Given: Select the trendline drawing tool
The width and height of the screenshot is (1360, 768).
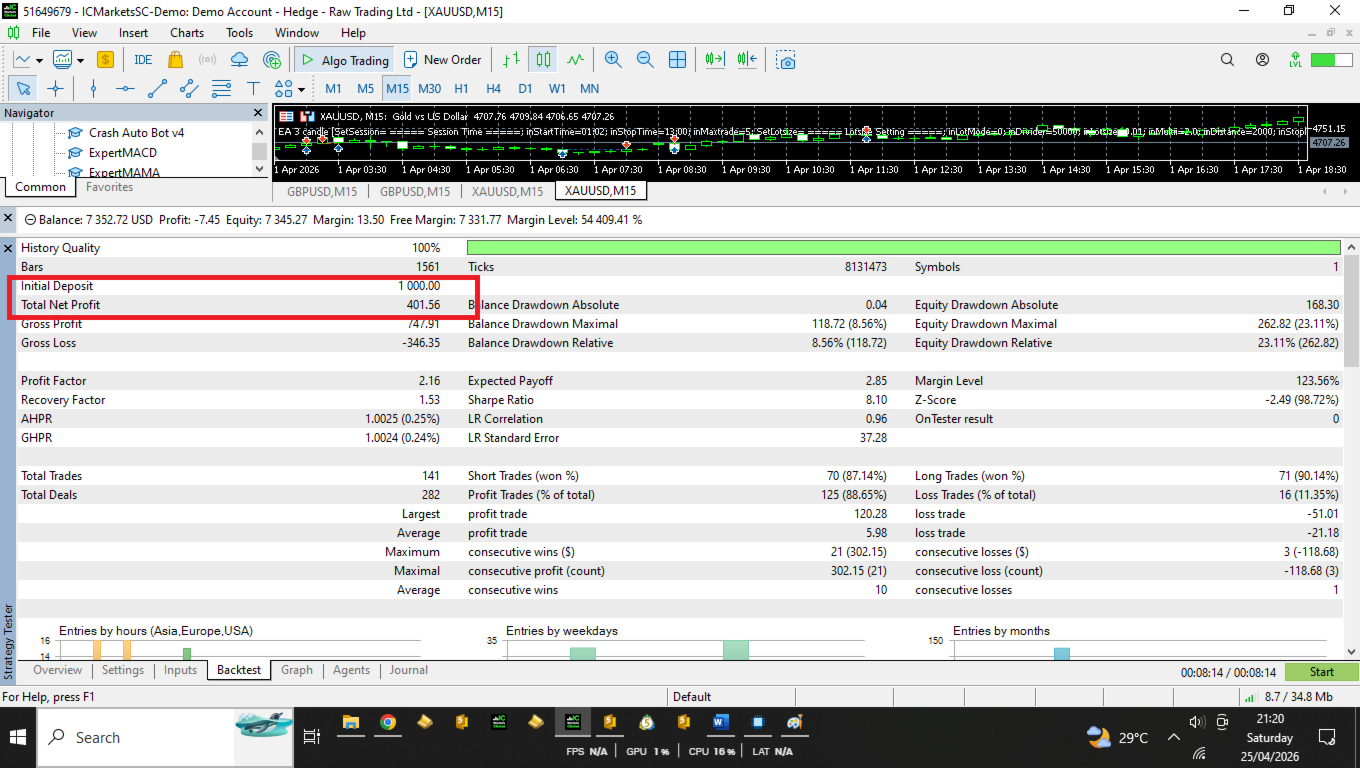Looking at the screenshot, I should 157,88.
